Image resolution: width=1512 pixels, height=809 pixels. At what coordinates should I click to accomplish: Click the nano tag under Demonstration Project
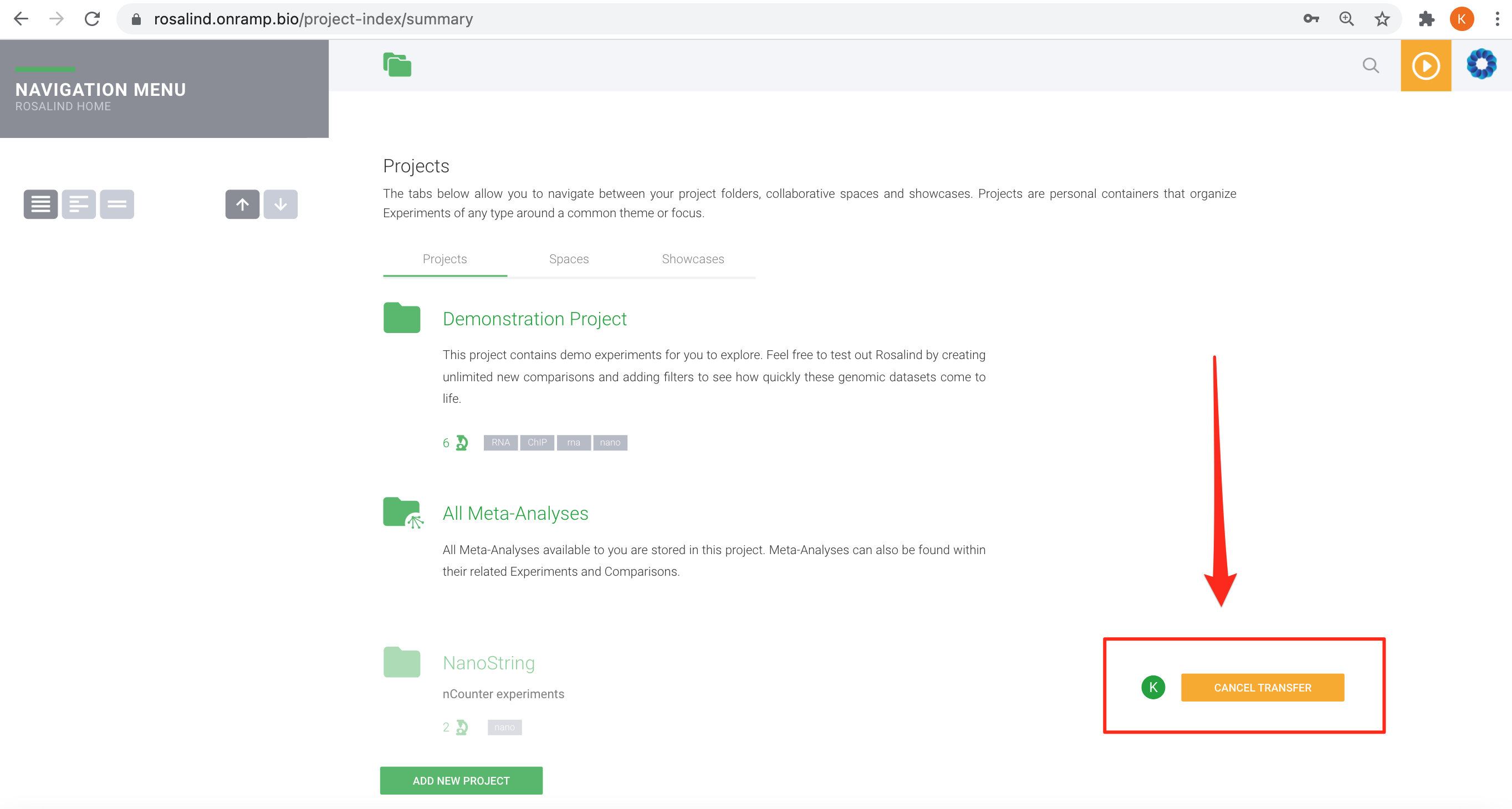pos(610,442)
